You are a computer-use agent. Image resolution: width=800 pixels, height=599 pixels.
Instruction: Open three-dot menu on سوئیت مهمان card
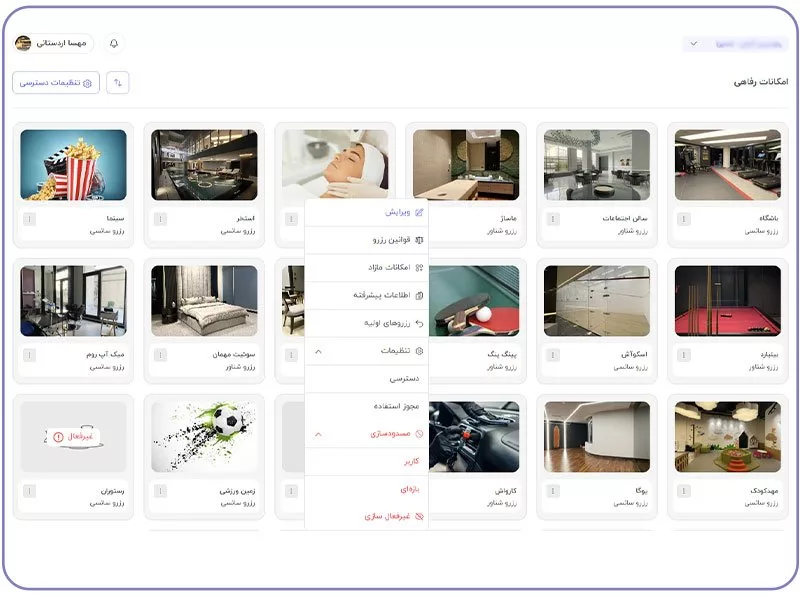160,355
